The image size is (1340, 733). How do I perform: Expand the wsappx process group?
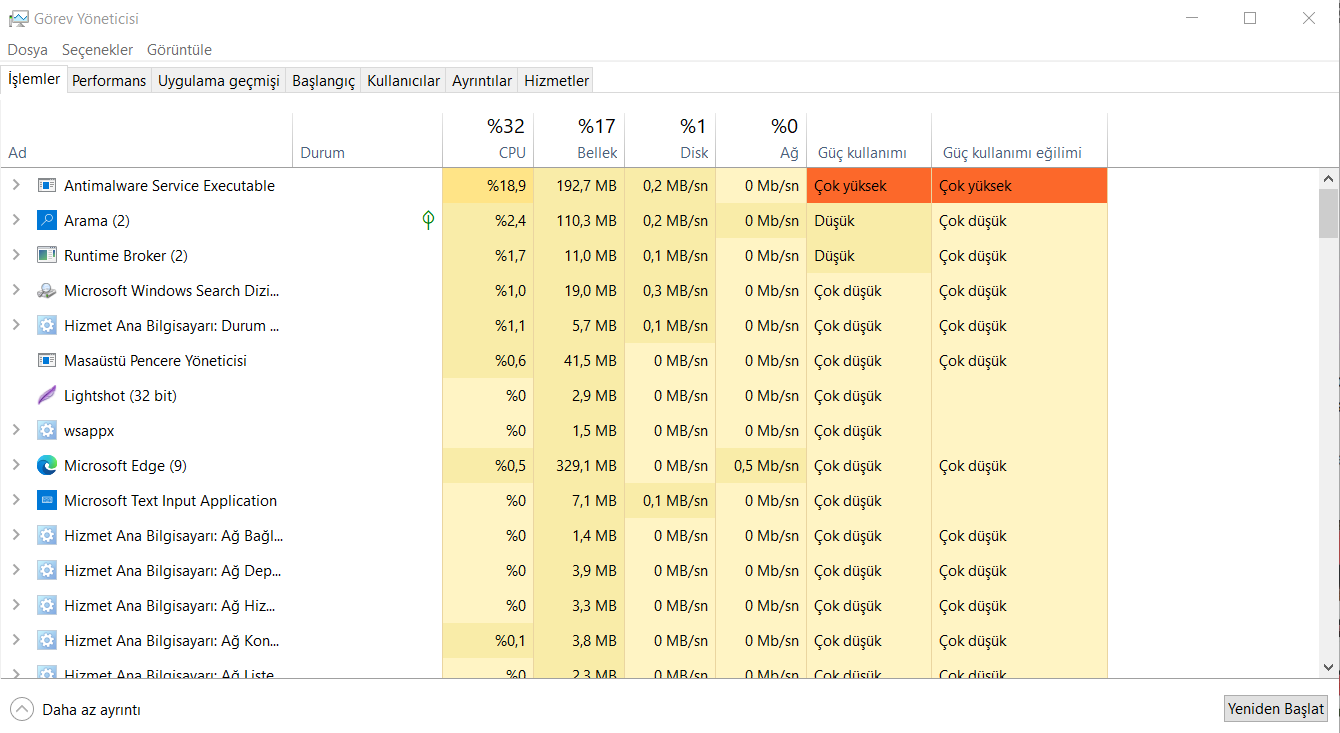(x=16, y=430)
